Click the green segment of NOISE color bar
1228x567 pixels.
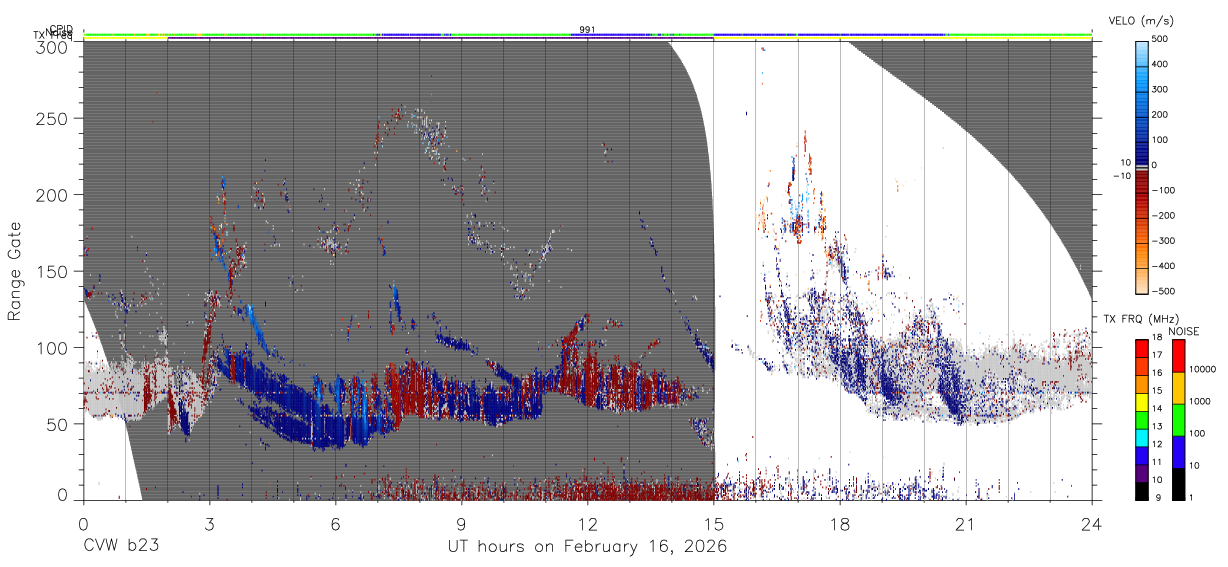click(x=1178, y=419)
